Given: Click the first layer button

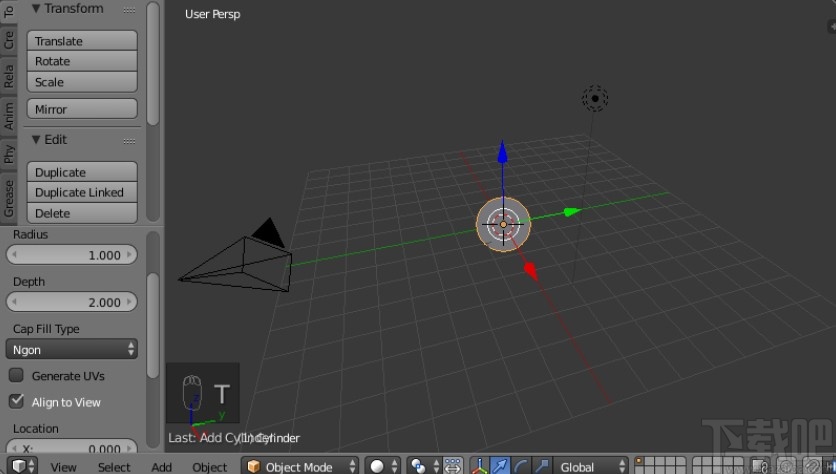Looking at the screenshot, I should [639, 461].
